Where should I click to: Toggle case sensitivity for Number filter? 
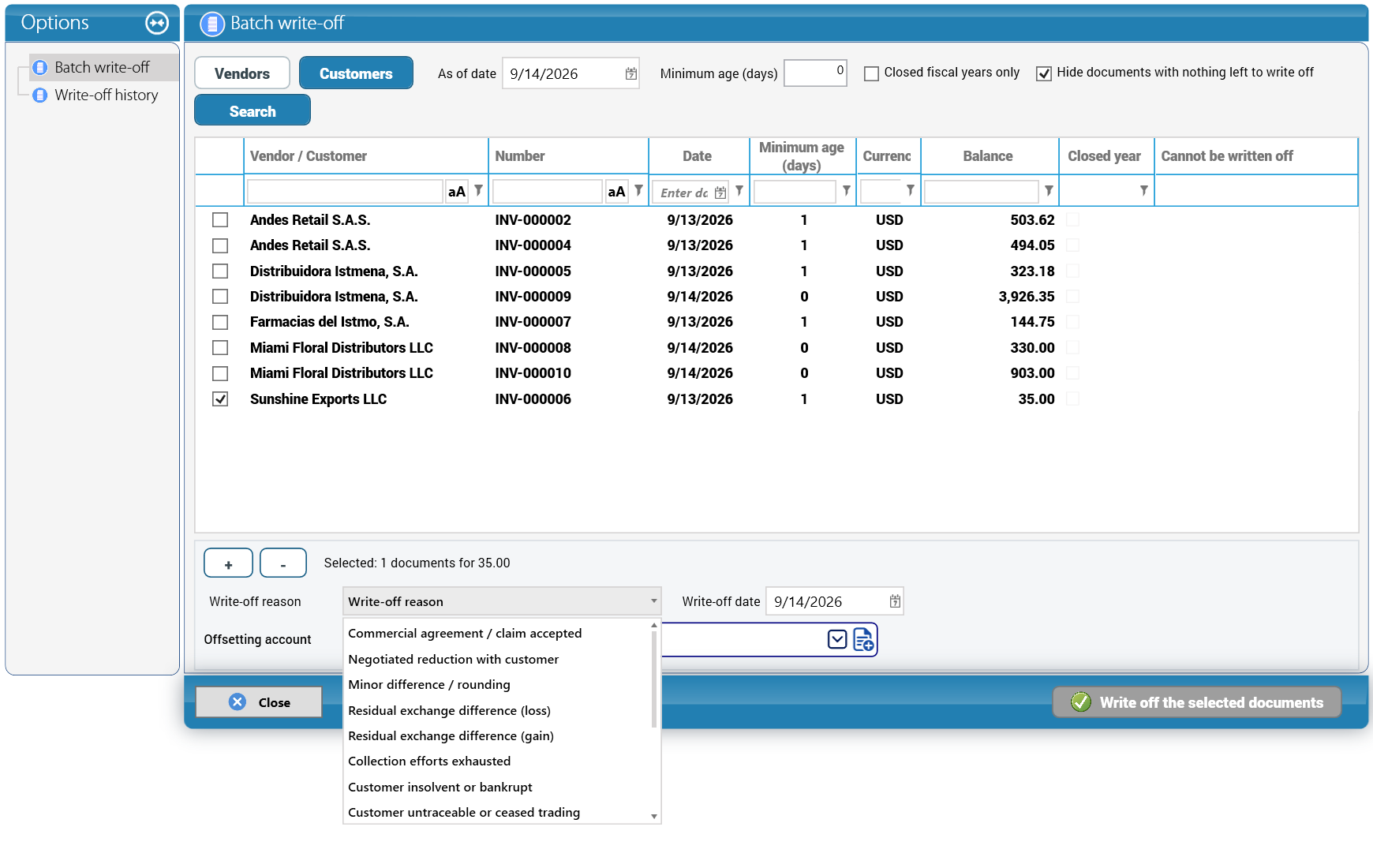(x=616, y=192)
